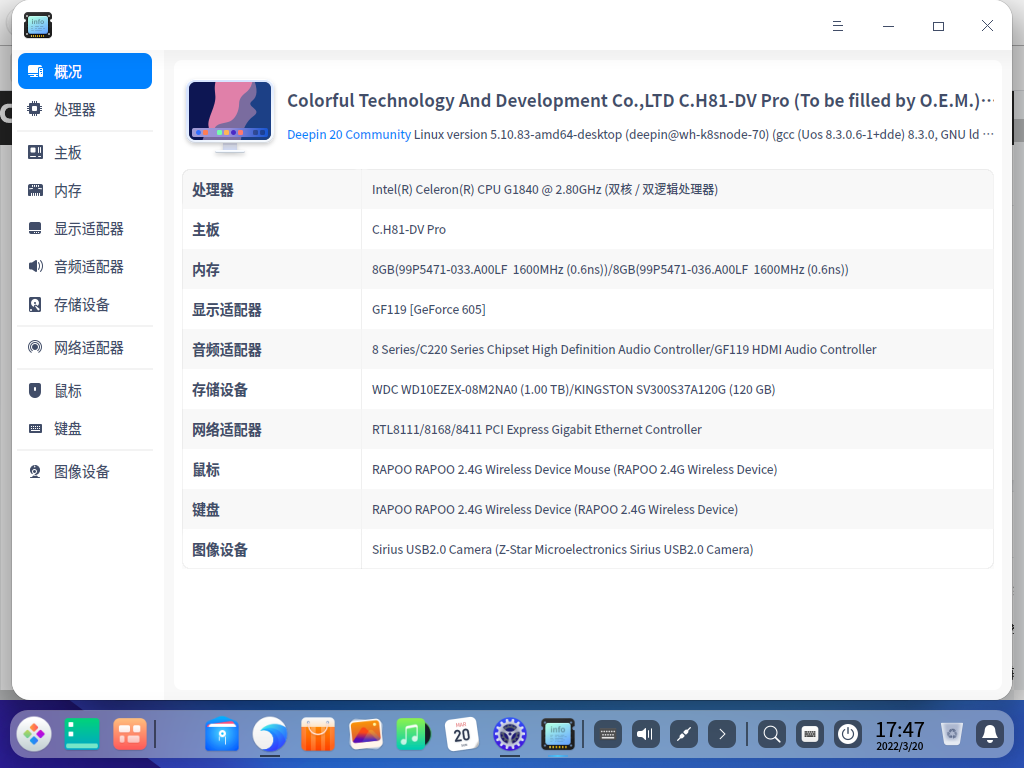Viewport: 1024px width, 768px height.
Task: Click the WDC WD10EZEX storage value
Action: click(x=573, y=390)
